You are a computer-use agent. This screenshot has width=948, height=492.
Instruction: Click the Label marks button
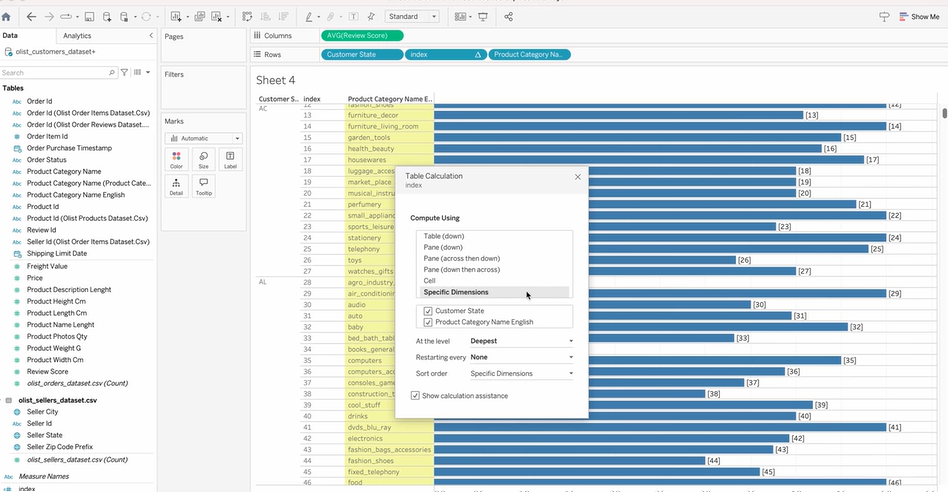pos(230,158)
